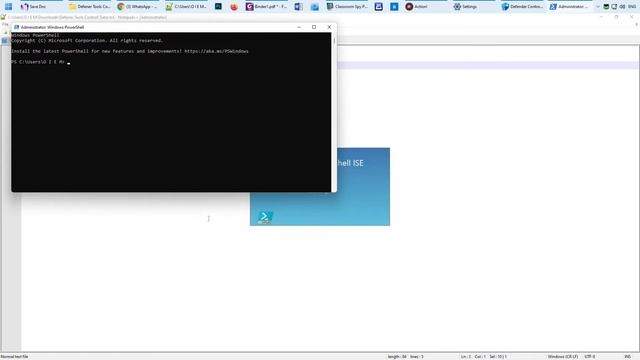Screen dimensions: 640x360
Task: Open the Word taskbar icon
Action: pyautogui.click(x=298, y=7)
